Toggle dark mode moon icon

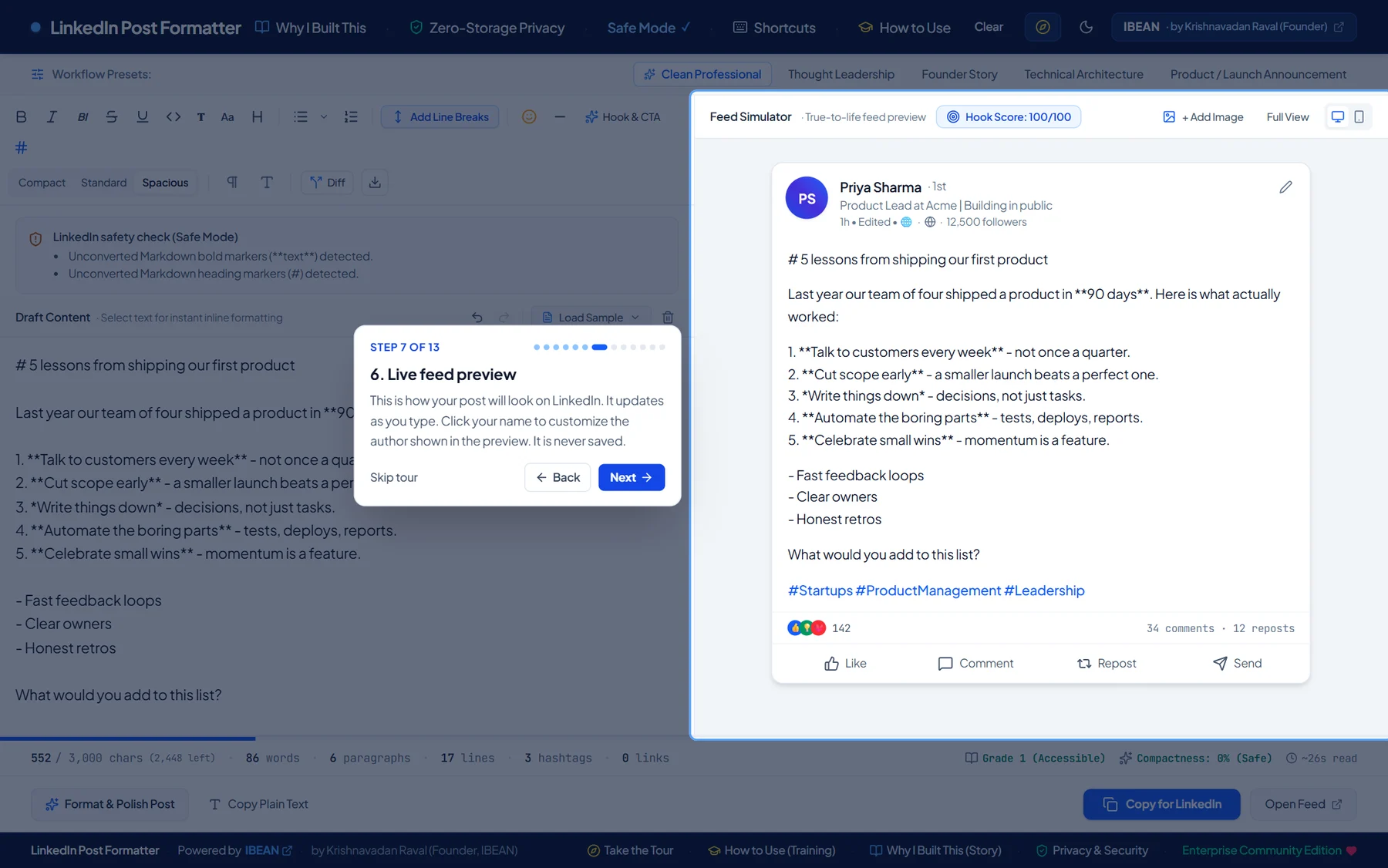pos(1086,27)
